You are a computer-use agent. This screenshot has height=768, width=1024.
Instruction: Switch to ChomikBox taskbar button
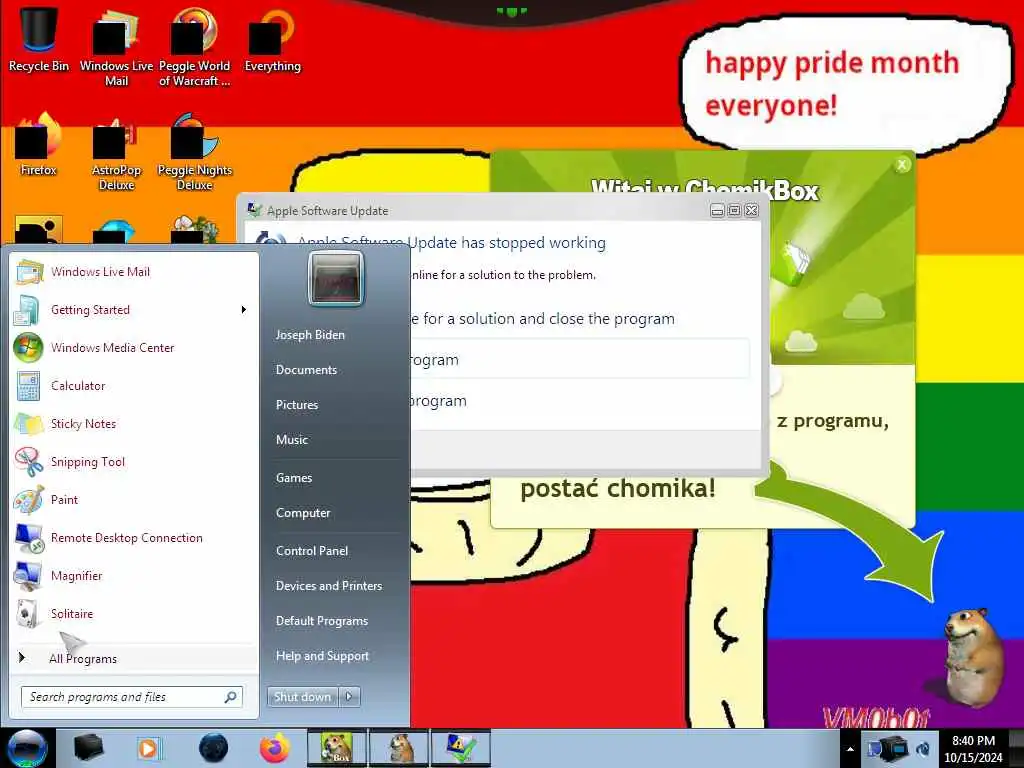pyautogui.click(x=336, y=748)
